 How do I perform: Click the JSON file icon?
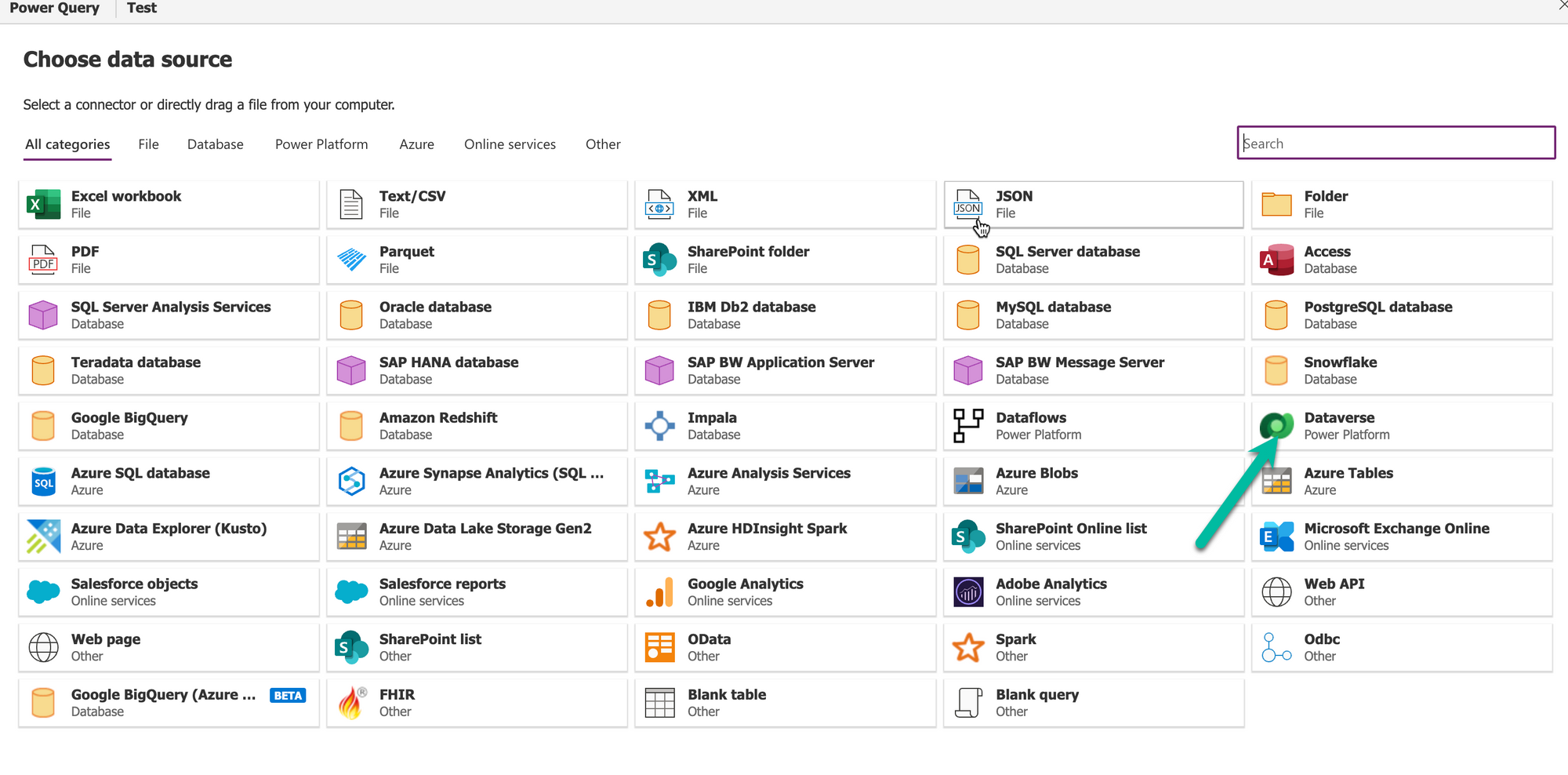pyautogui.click(x=967, y=205)
